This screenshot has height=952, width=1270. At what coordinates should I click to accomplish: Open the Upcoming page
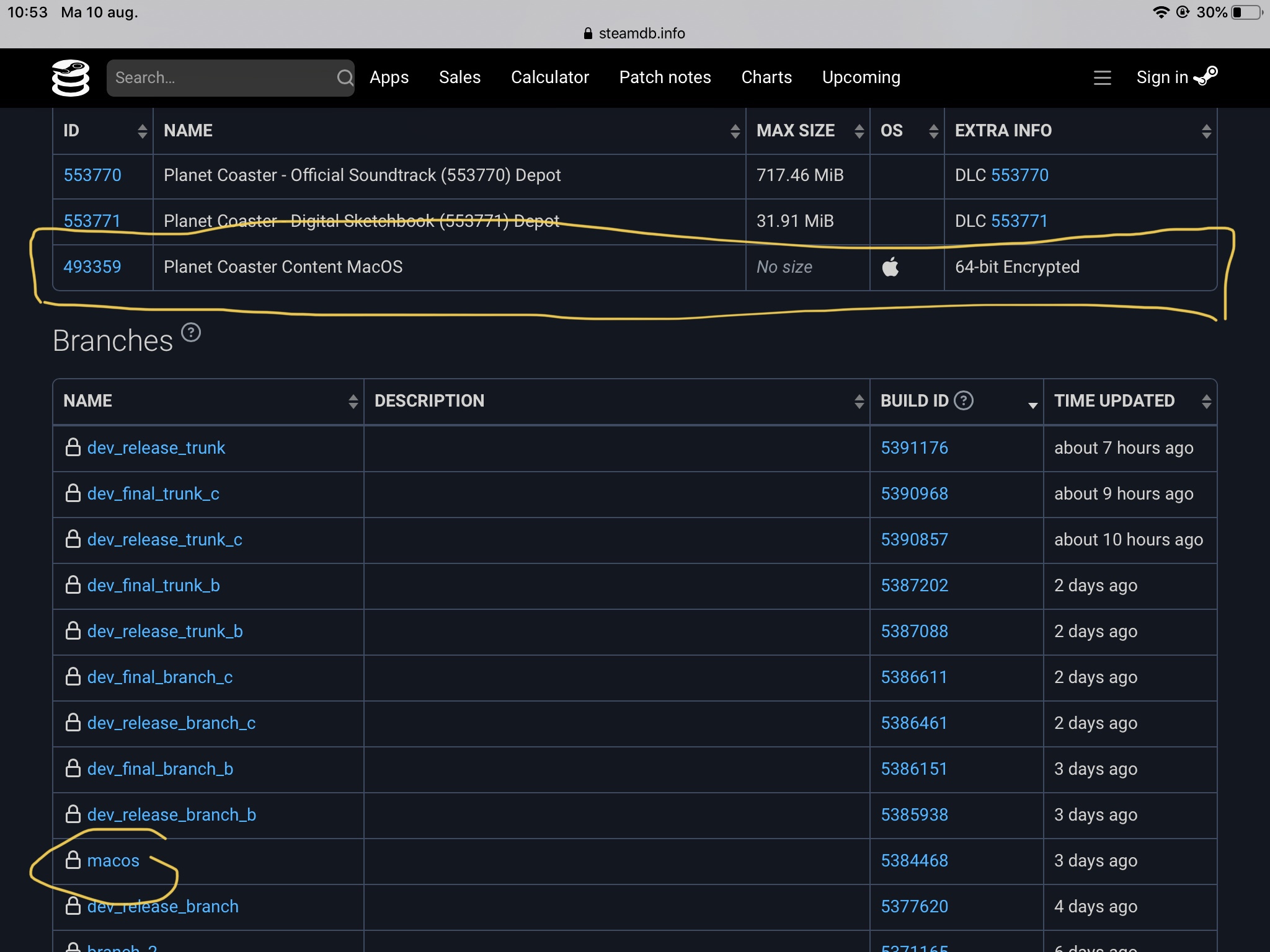pos(861,77)
